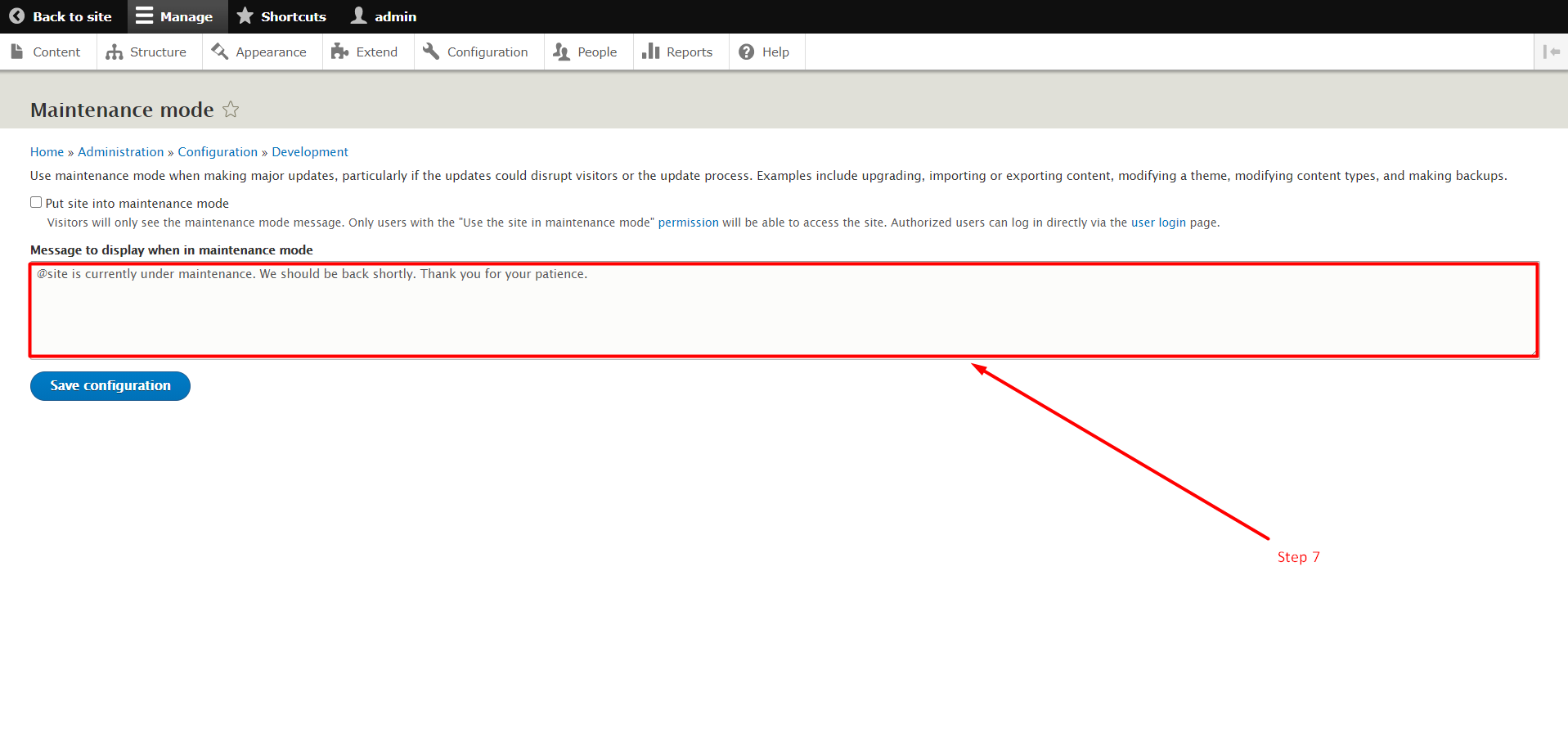Screen dimensions: 1568x733
Task: Follow the user login link
Action: 1158,223
